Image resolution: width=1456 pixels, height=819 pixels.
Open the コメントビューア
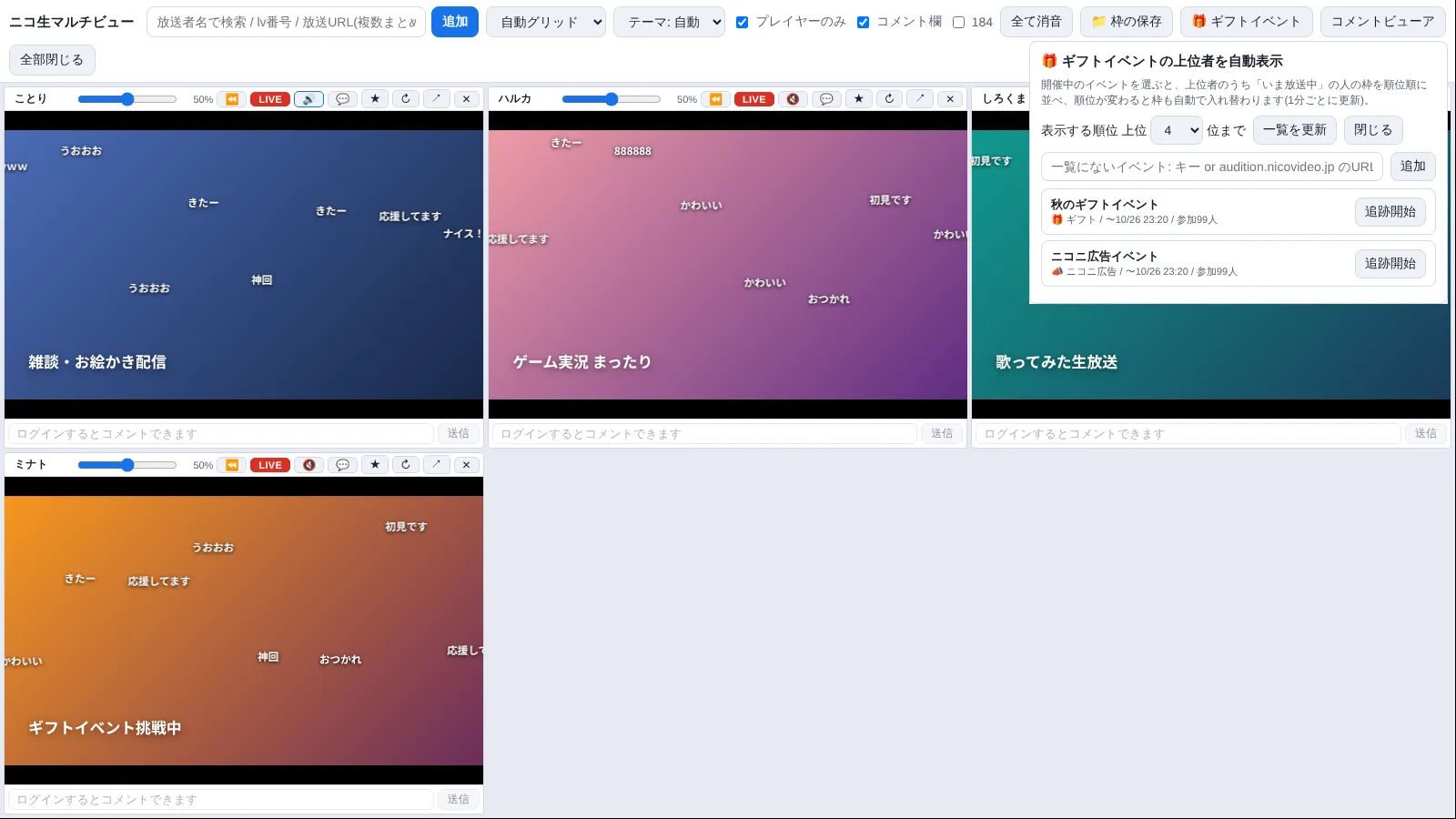pyautogui.click(x=1382, y=22)
